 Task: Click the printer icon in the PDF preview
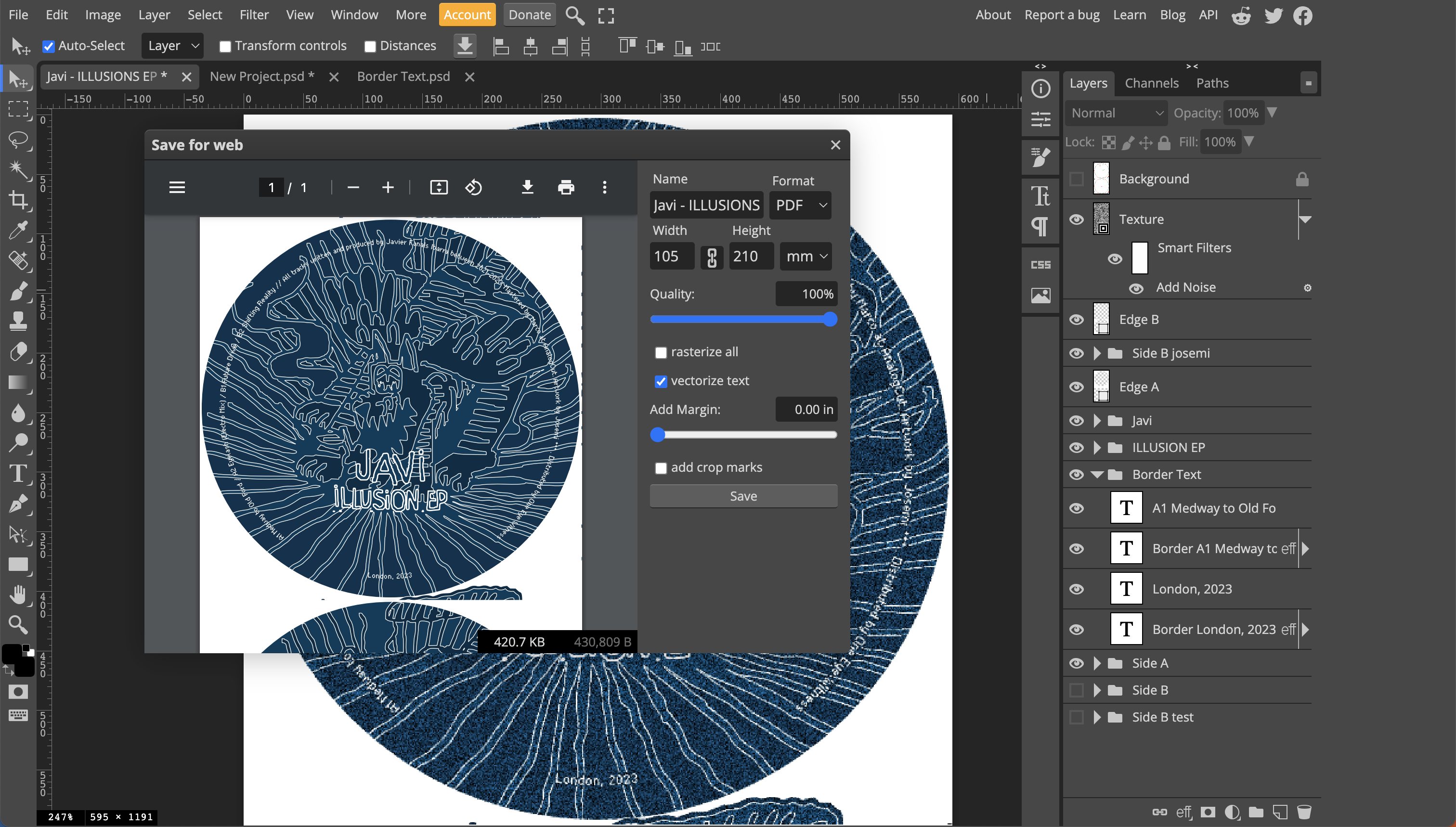[x=566, y=187]
